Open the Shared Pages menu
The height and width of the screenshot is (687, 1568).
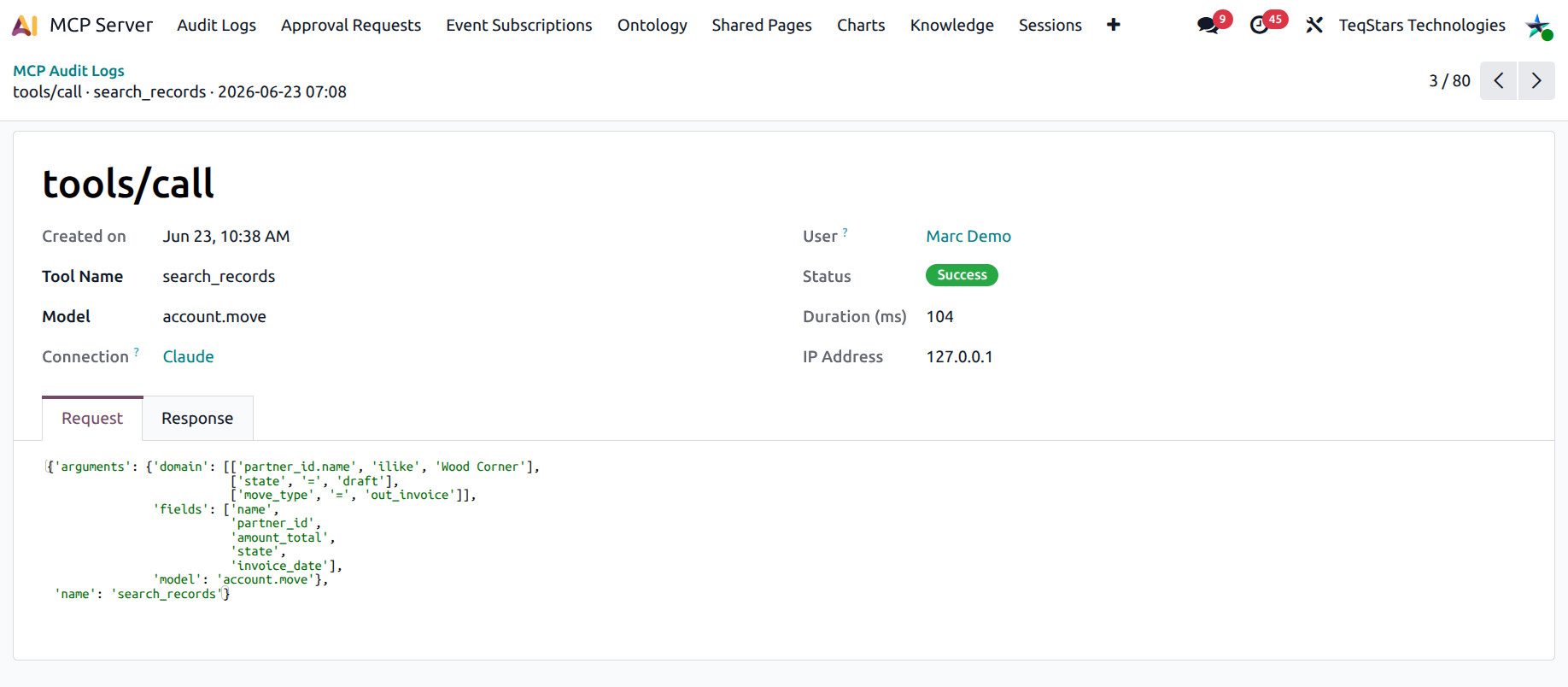(x=762, y=25)
